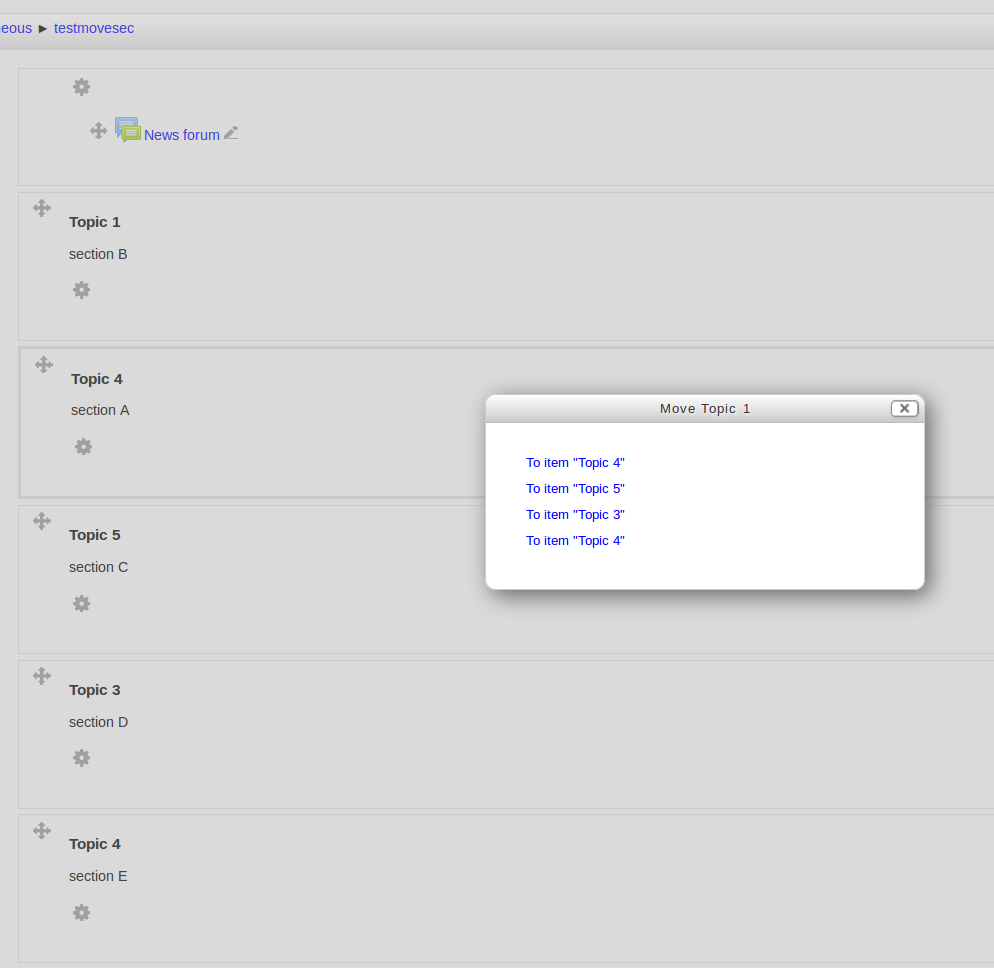Open the gear icon under section E
The image size is (994, 968).
(x=82, y=913)
